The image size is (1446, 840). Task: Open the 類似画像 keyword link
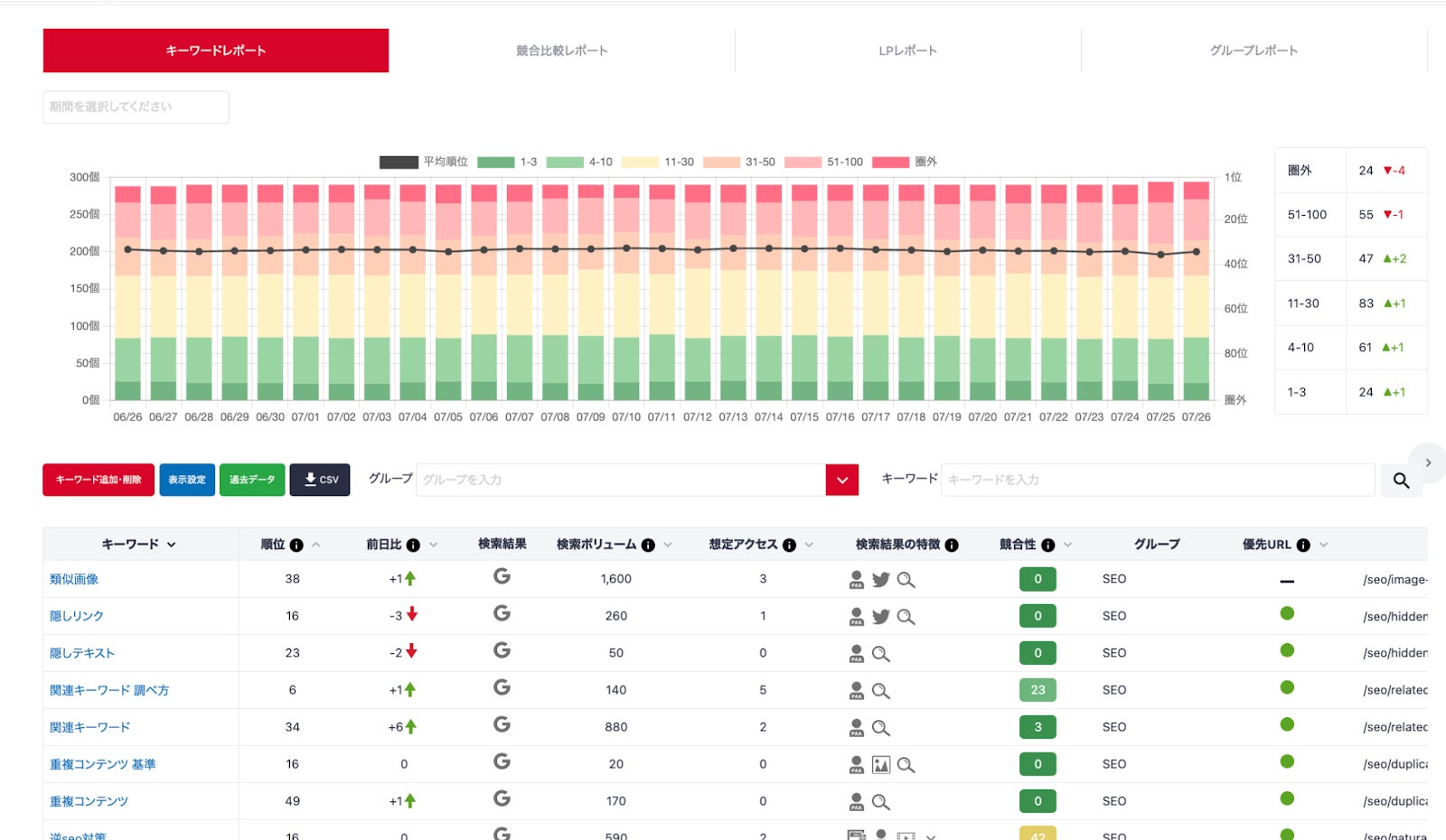click(74, 579)
